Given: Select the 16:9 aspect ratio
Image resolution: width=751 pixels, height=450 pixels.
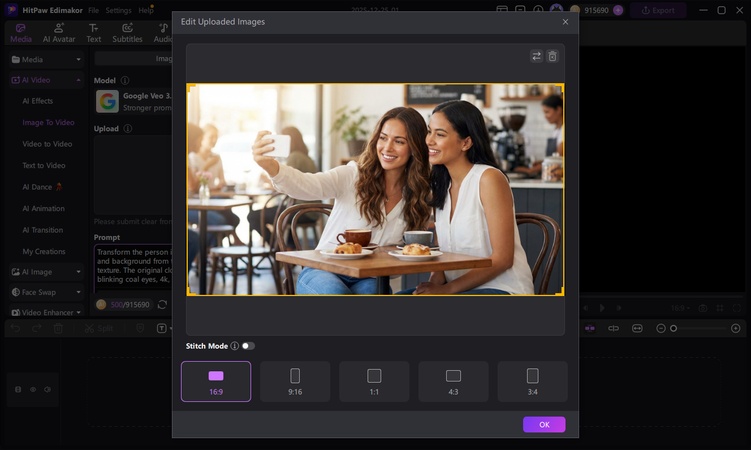Looking at the screenshot, I should tap(216, 381).
